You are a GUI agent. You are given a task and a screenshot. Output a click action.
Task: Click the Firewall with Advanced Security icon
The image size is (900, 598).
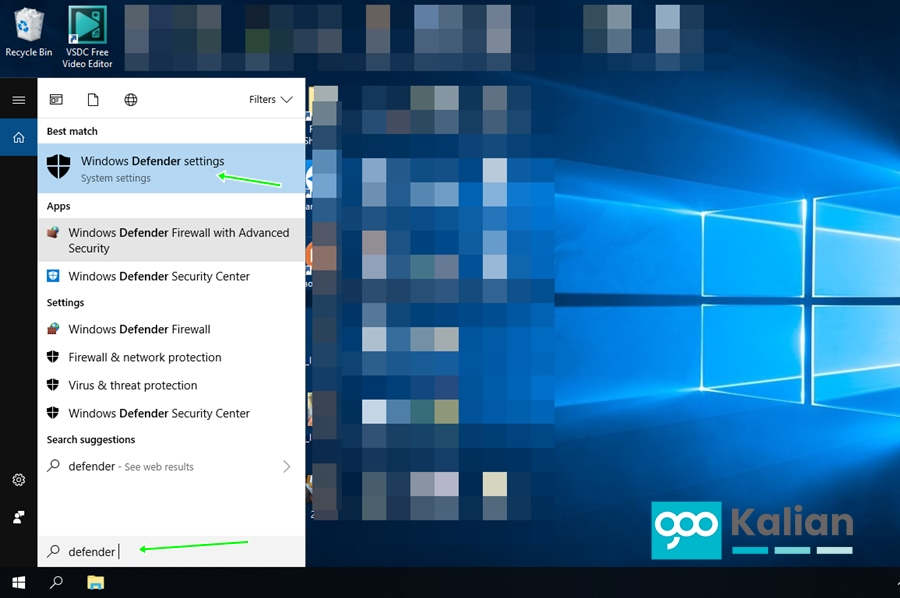[x=53, y=232]
